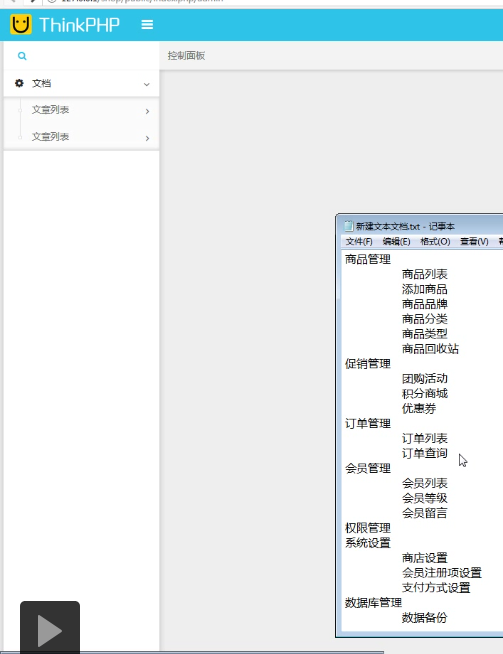Open Notepad 编辑(E) menu

click(x=396, y=241)
